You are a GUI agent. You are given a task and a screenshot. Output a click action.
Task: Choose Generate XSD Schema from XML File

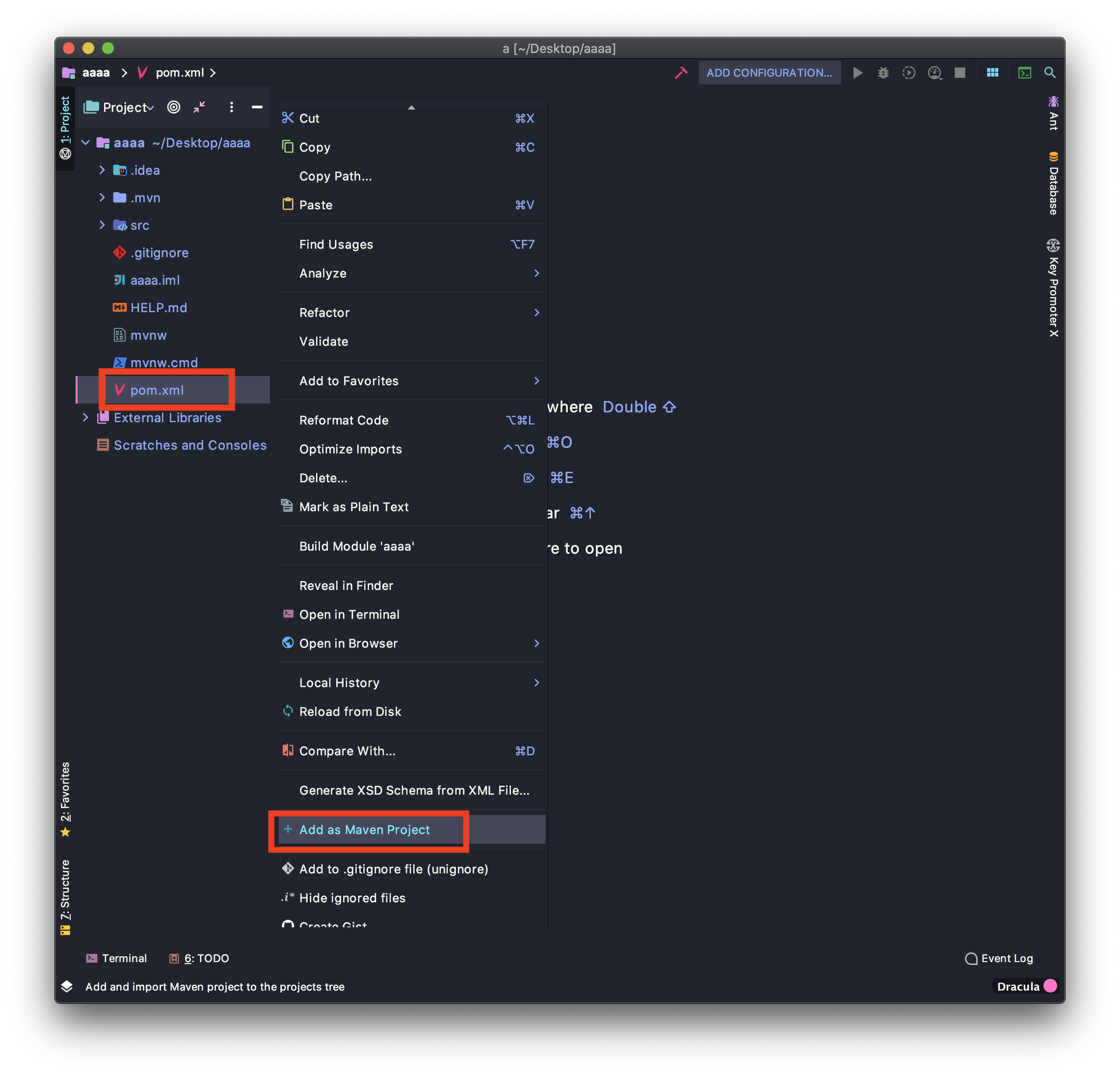coord(411,790)
